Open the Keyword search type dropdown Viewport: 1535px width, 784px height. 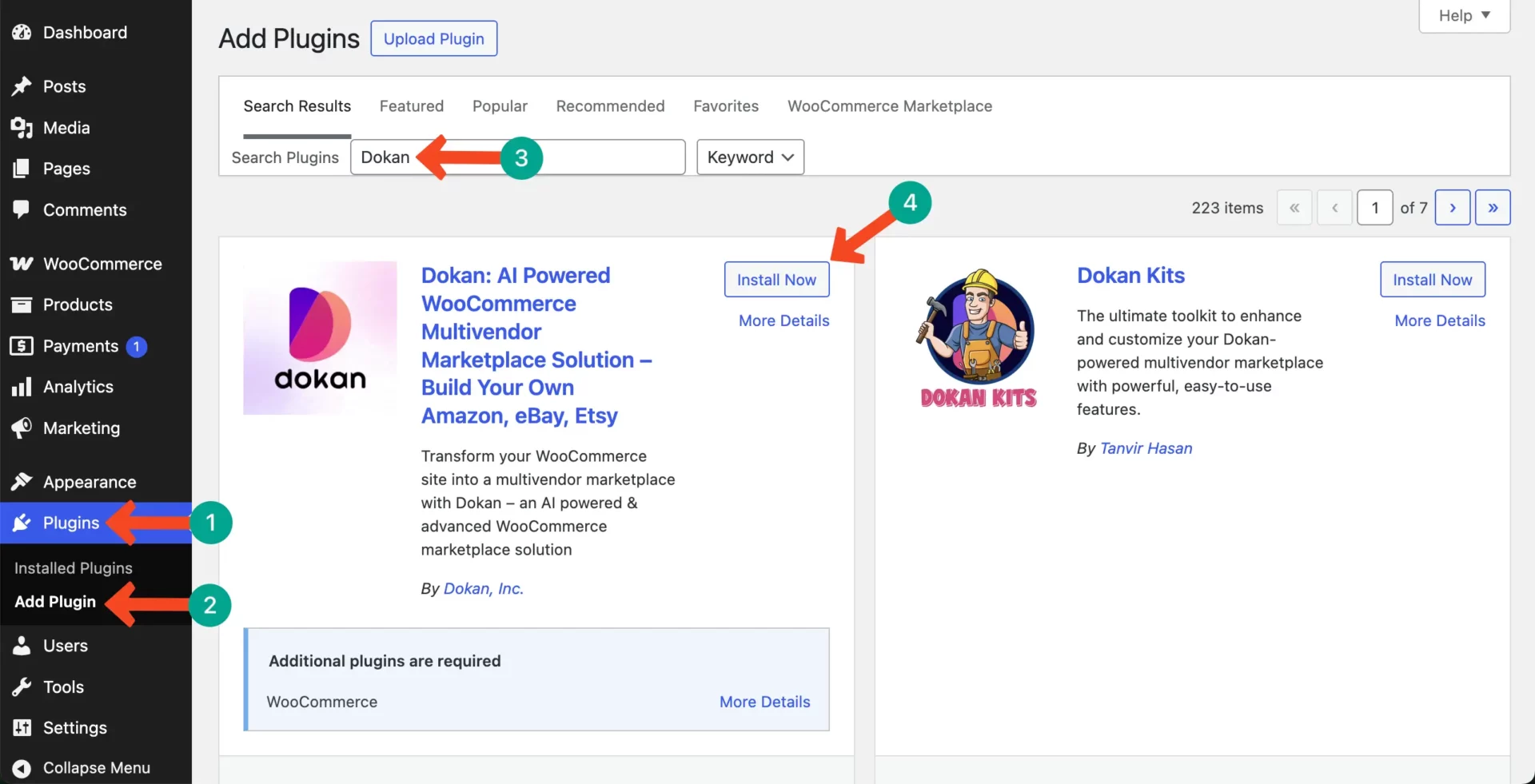click(750, 157)
